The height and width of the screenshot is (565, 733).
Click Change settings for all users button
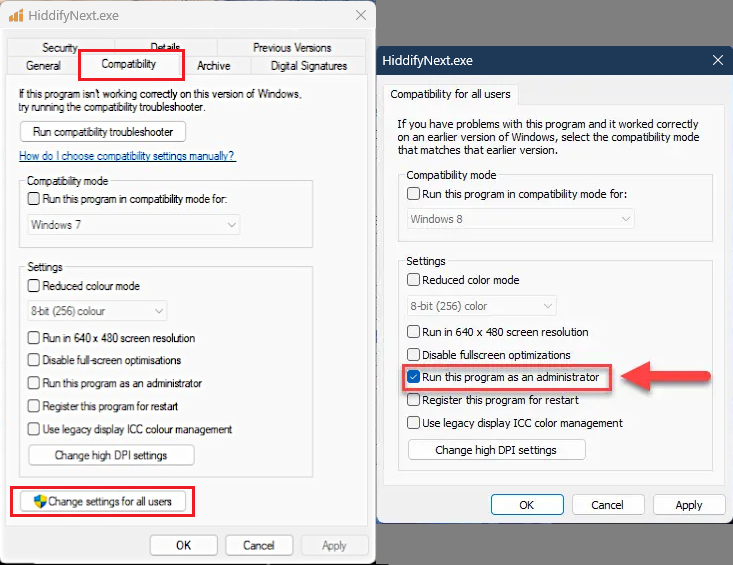[102, 501]
